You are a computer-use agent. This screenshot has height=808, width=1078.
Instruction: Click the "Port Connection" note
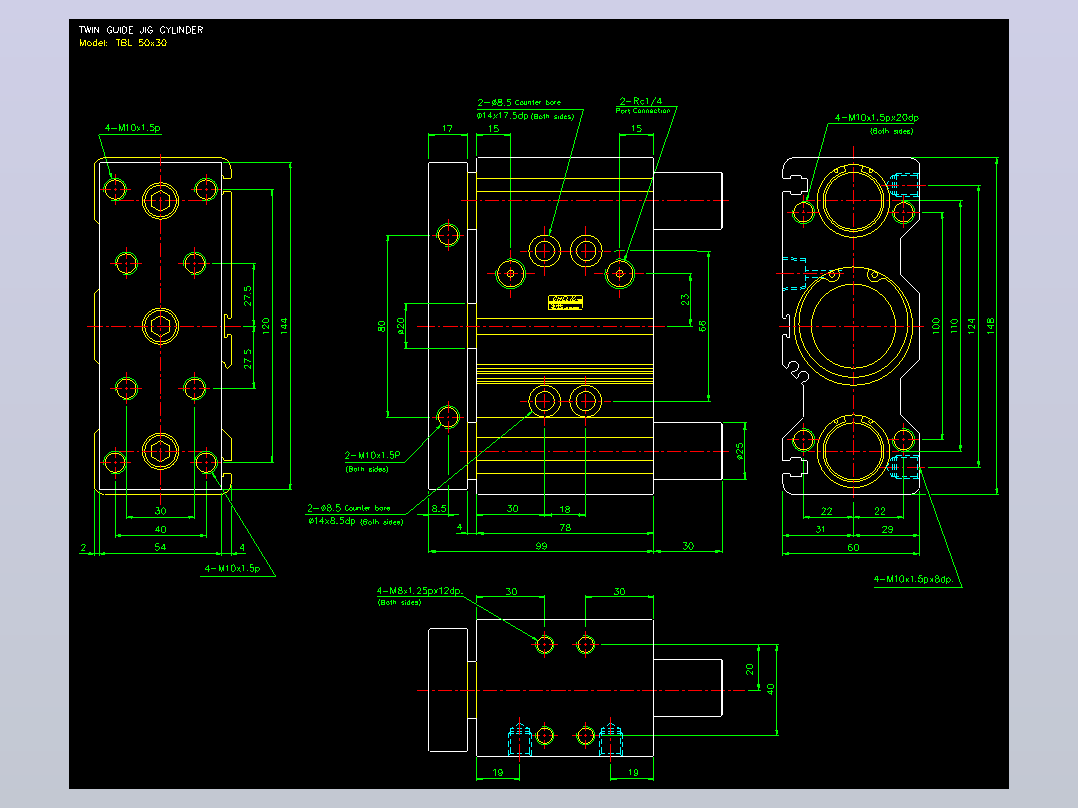tap(643, 111)
